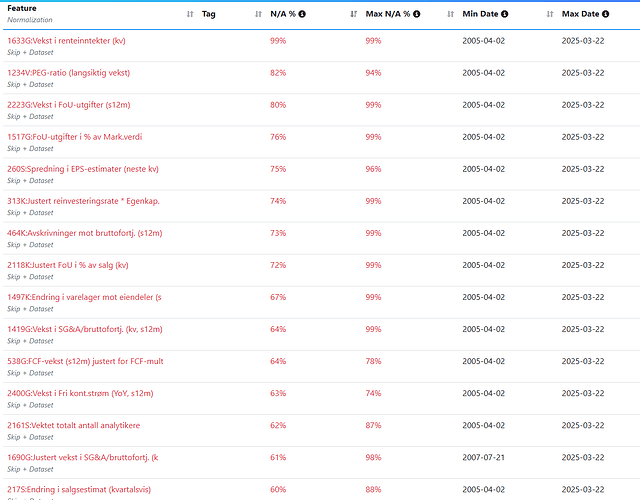Open the 1234V:PEG-ratio (langsiktig vekst) feature
Screen dimensions: 640x500
click(68, 73)
